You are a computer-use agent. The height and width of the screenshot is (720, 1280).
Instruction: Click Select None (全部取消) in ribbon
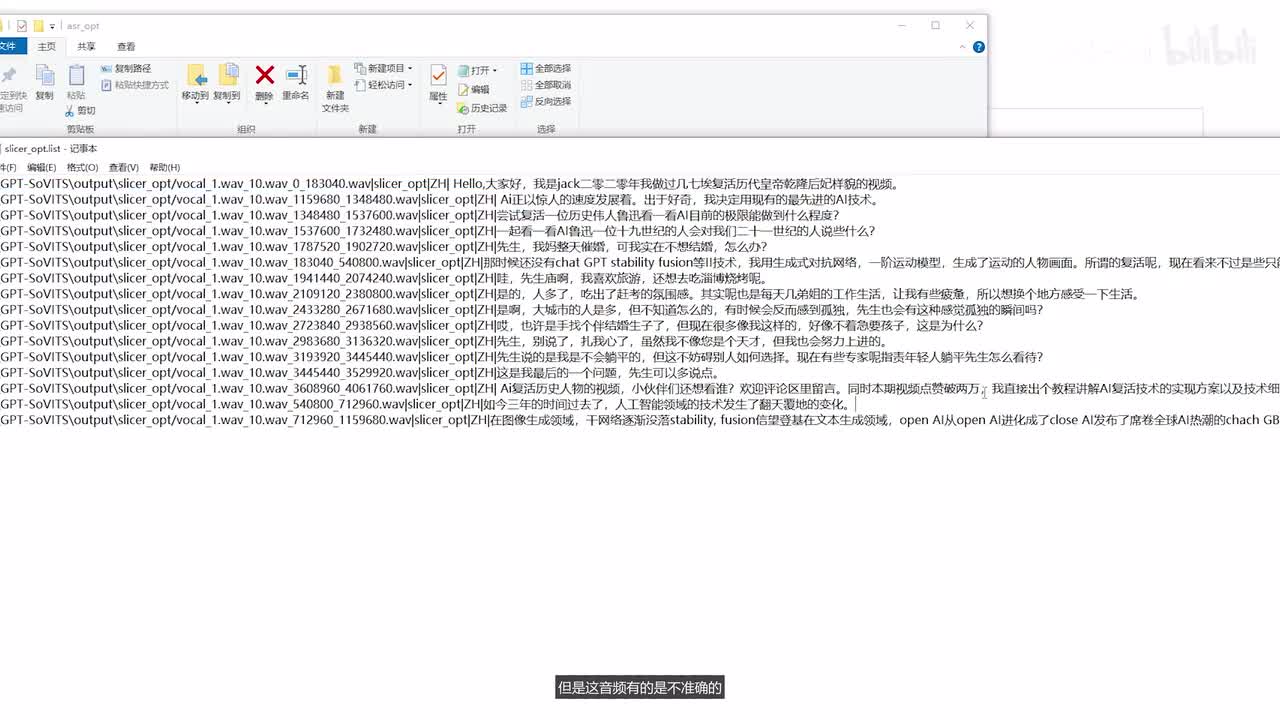point(545,85)
